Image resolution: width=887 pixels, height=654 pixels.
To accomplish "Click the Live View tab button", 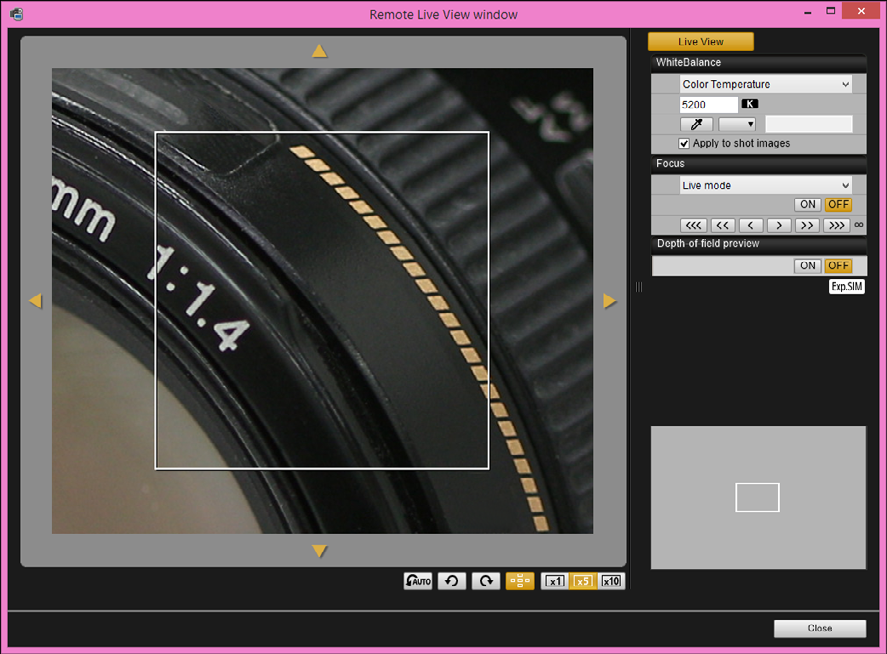I will (701, 41).
